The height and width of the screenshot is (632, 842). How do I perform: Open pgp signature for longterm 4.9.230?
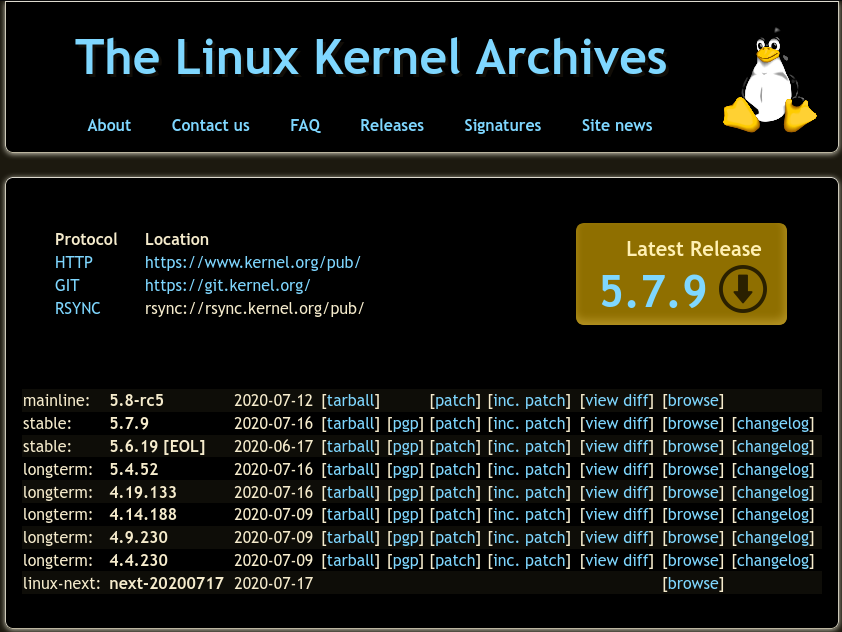405,537
